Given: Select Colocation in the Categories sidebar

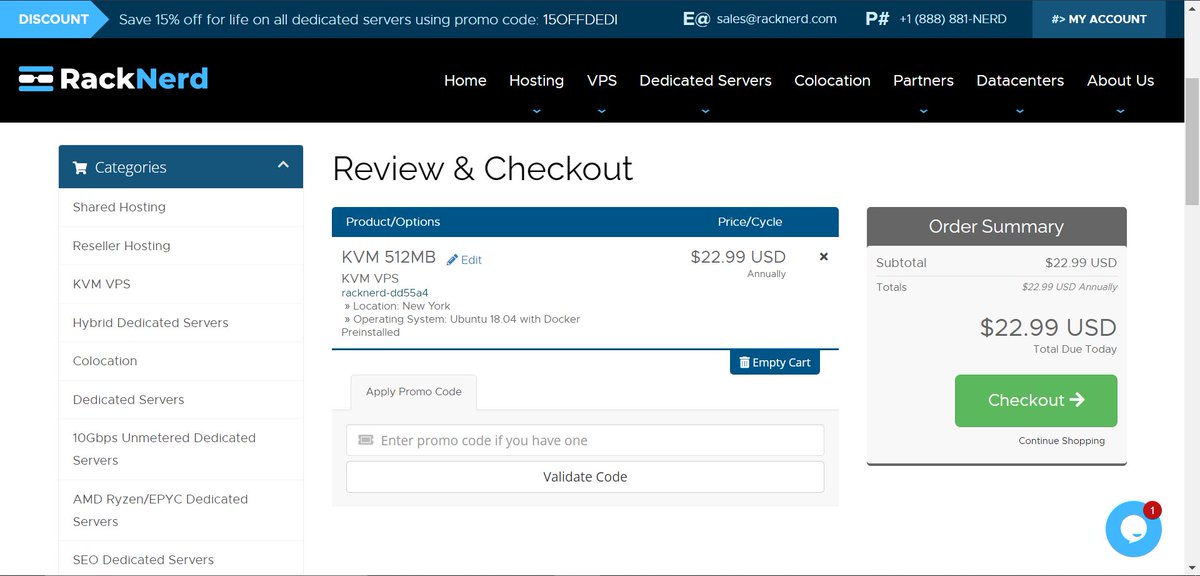Looking at the screenshot, I should click(105, 361).
